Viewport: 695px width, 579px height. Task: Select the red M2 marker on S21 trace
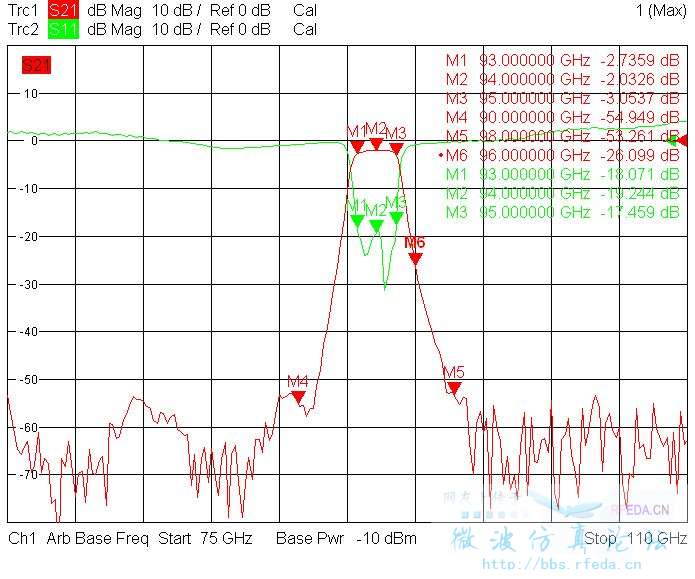376,144
